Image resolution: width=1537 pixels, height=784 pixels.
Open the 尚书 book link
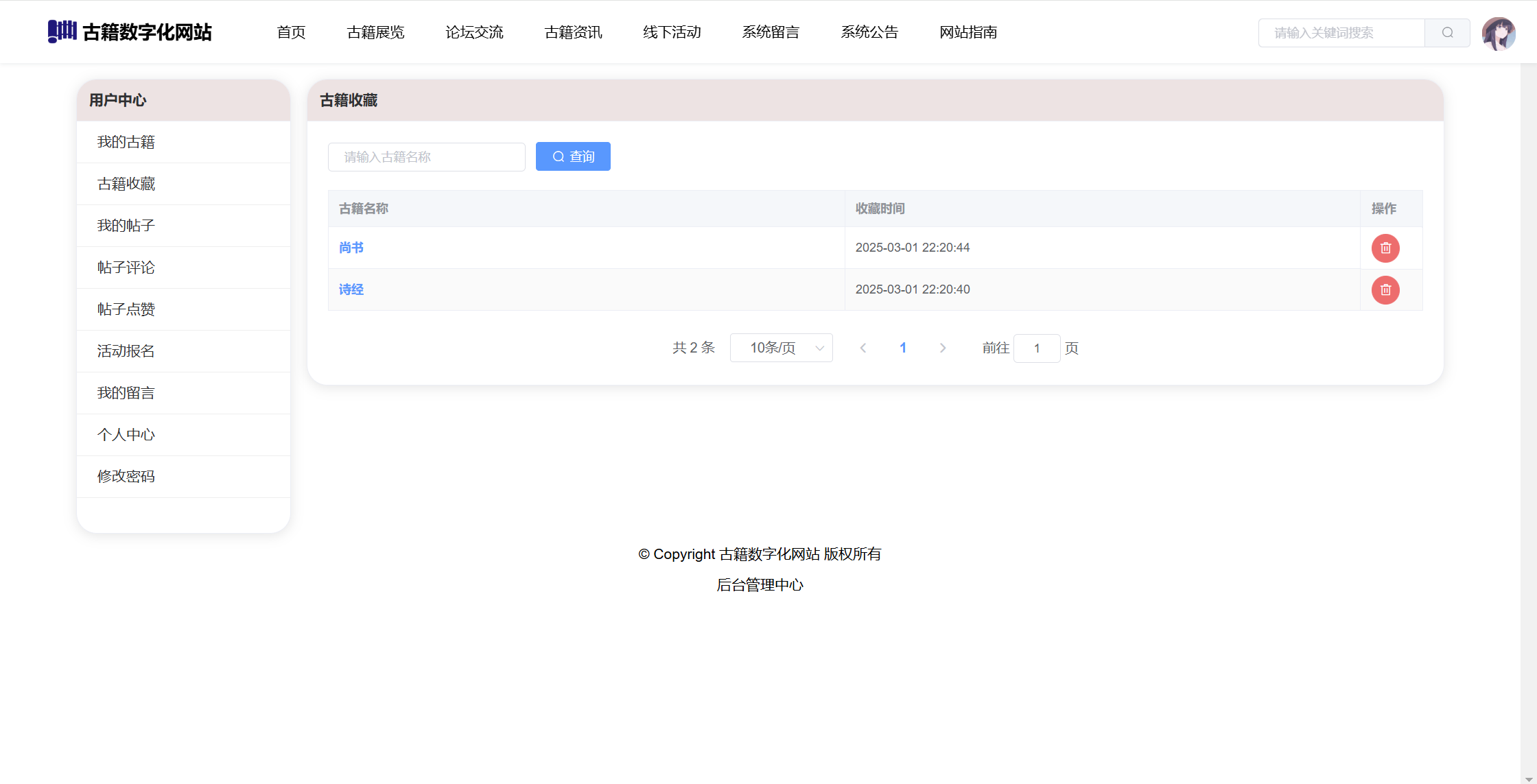pyautogui.click(x=351, y=248)
